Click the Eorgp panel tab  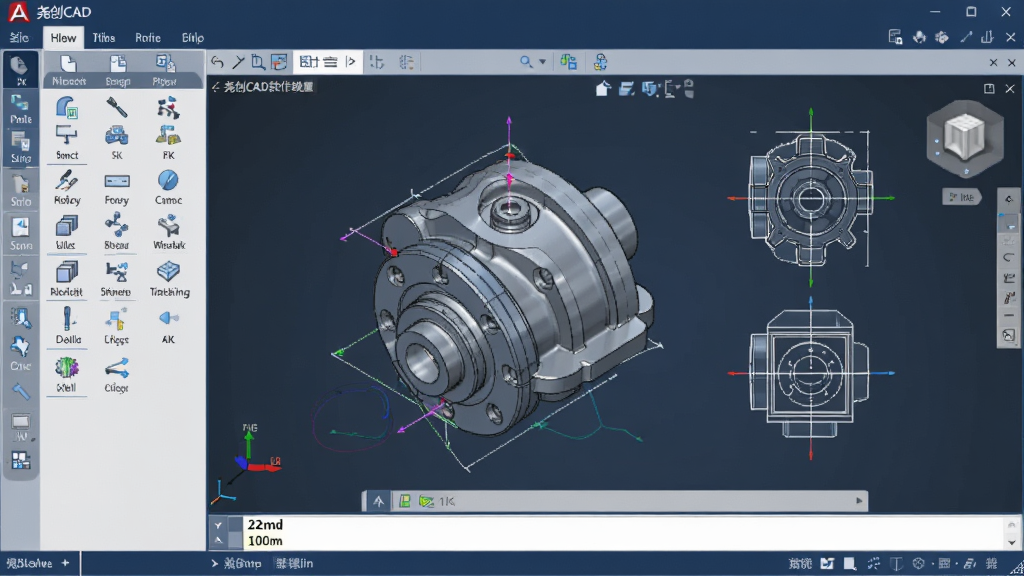pyautogui.click(x=118, y=71)
